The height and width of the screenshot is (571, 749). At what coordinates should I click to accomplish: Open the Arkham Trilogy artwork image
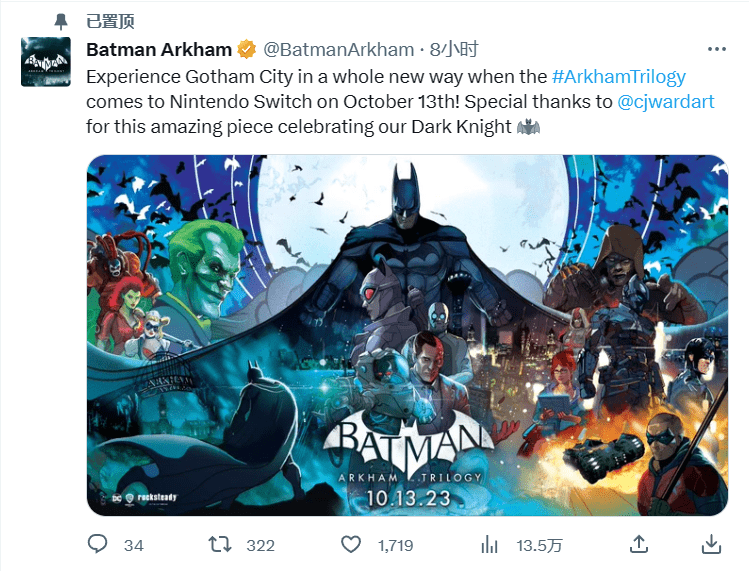tap(406, 335)
